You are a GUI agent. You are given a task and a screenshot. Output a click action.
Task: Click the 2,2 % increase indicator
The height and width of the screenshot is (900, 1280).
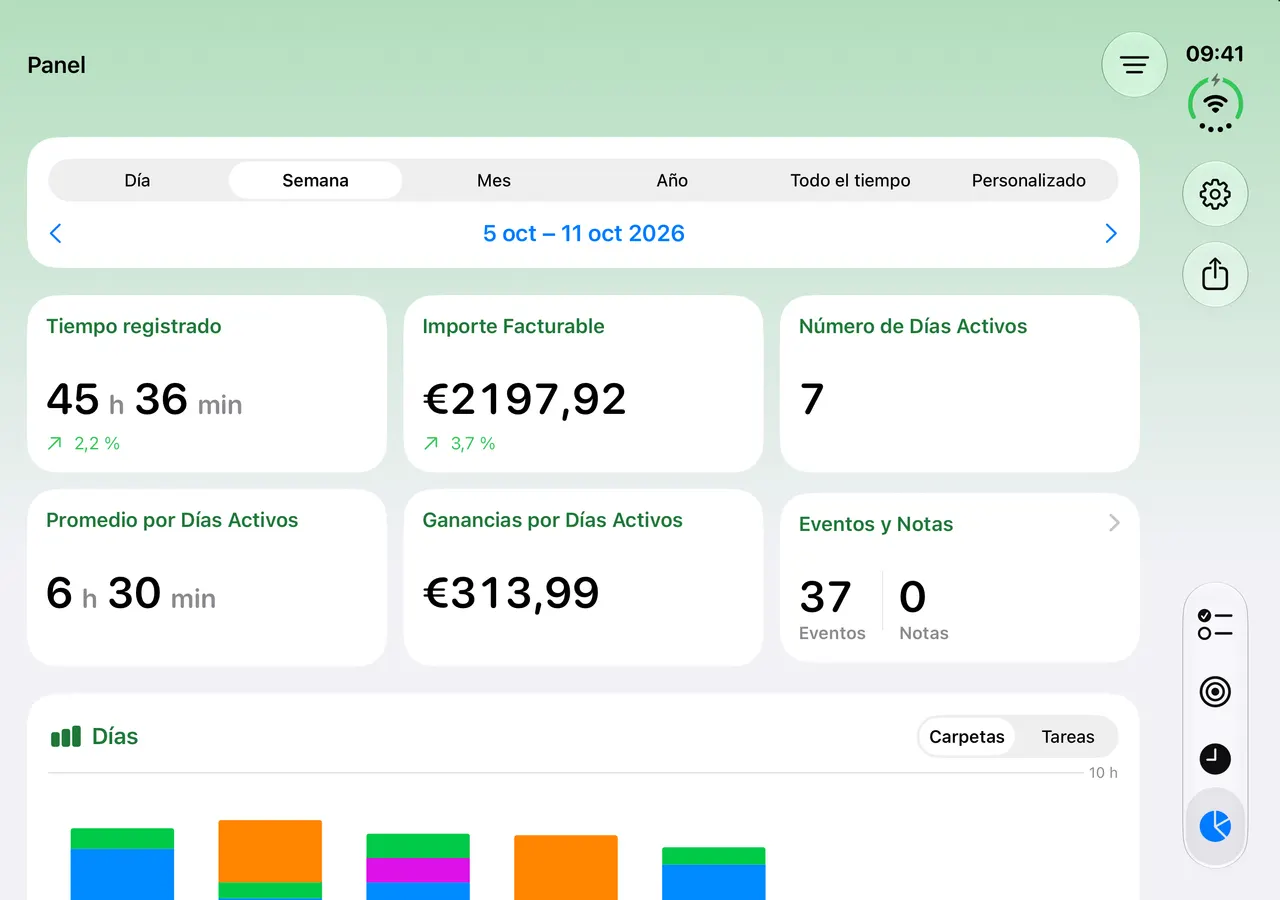point(84,443)
